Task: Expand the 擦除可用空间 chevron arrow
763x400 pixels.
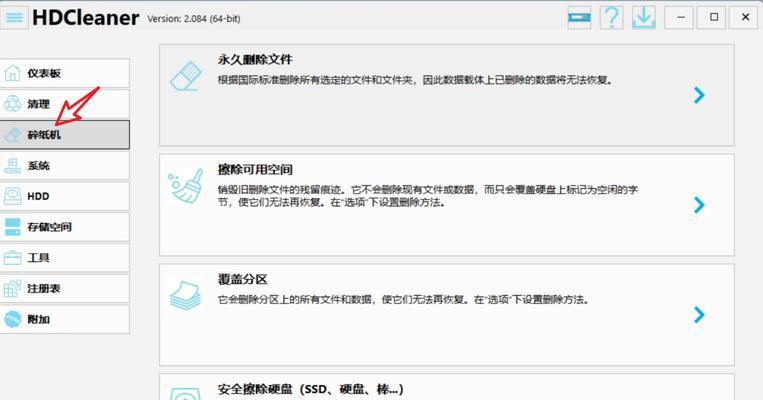Action: tap(699, 205)
